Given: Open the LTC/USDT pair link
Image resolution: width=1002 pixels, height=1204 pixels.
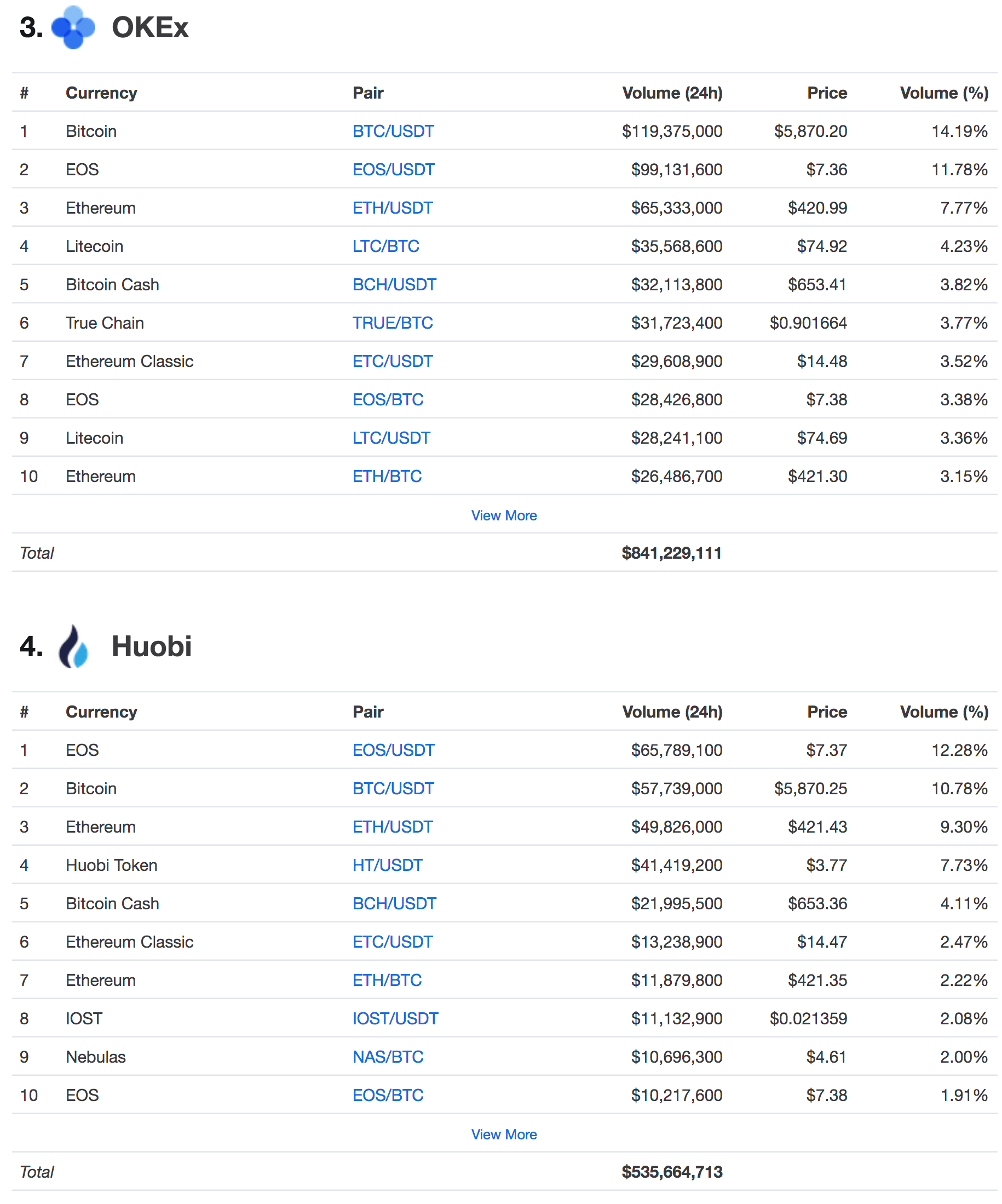Looking at the screenshot, I should point(391,438).
